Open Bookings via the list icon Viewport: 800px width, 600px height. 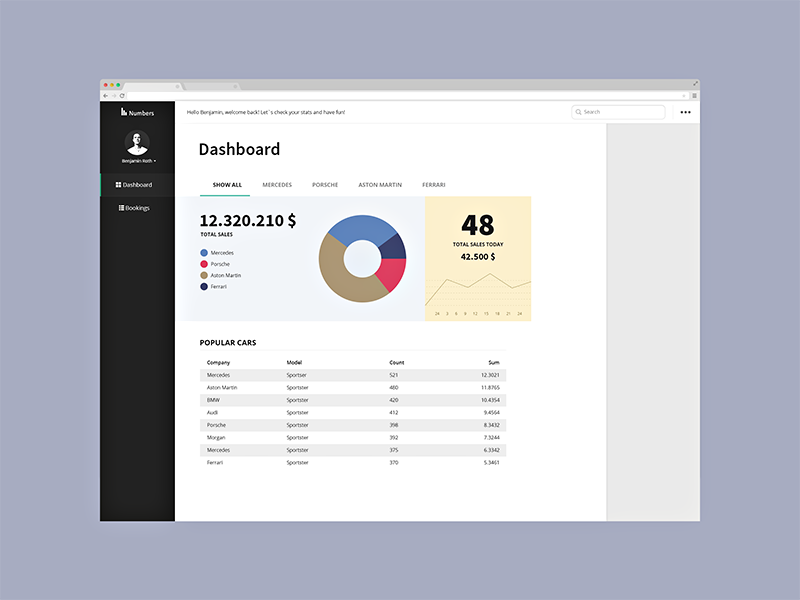point(120,208)
